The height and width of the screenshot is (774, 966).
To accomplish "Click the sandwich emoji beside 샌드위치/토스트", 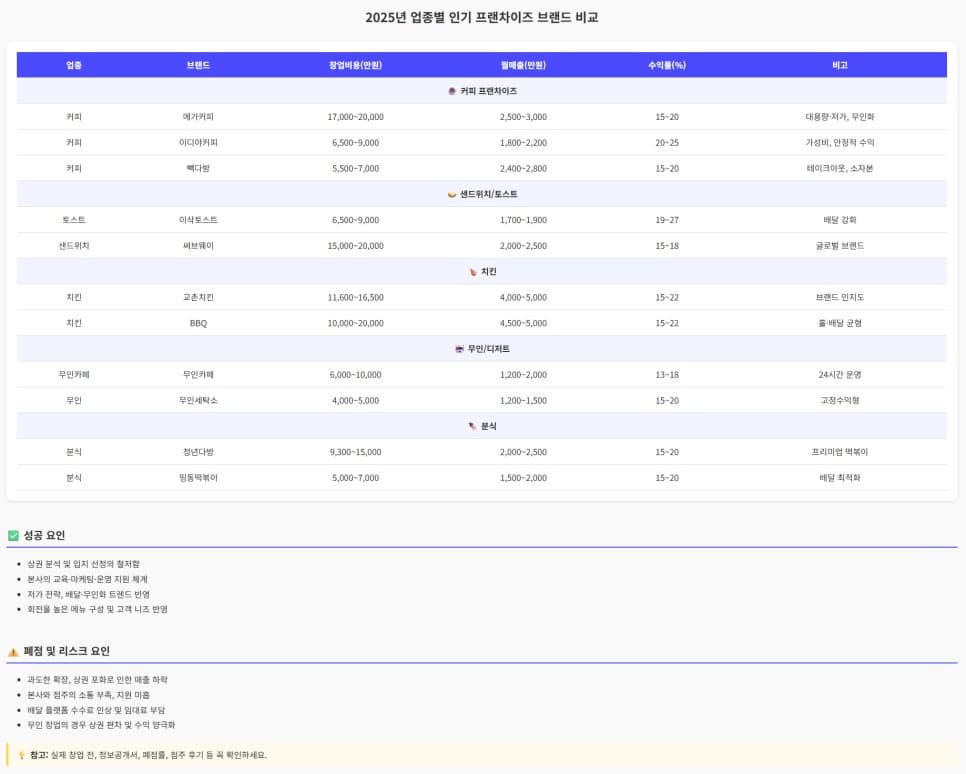I will [x=452, y=194].
